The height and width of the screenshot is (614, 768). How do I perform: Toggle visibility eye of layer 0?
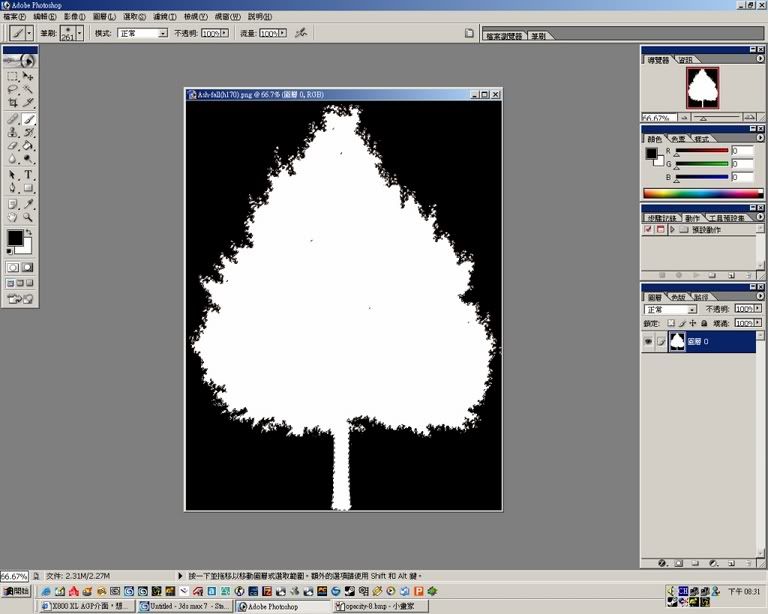click(648, 341)
